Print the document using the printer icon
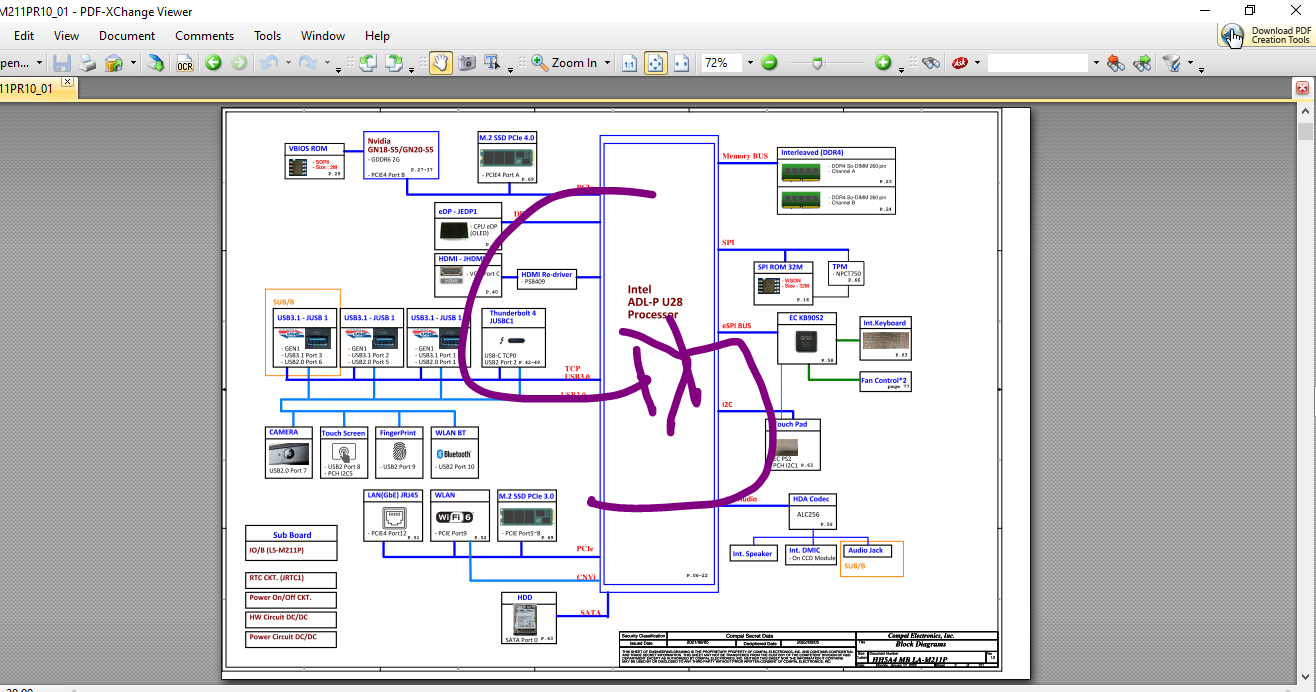 pos(88,63)
